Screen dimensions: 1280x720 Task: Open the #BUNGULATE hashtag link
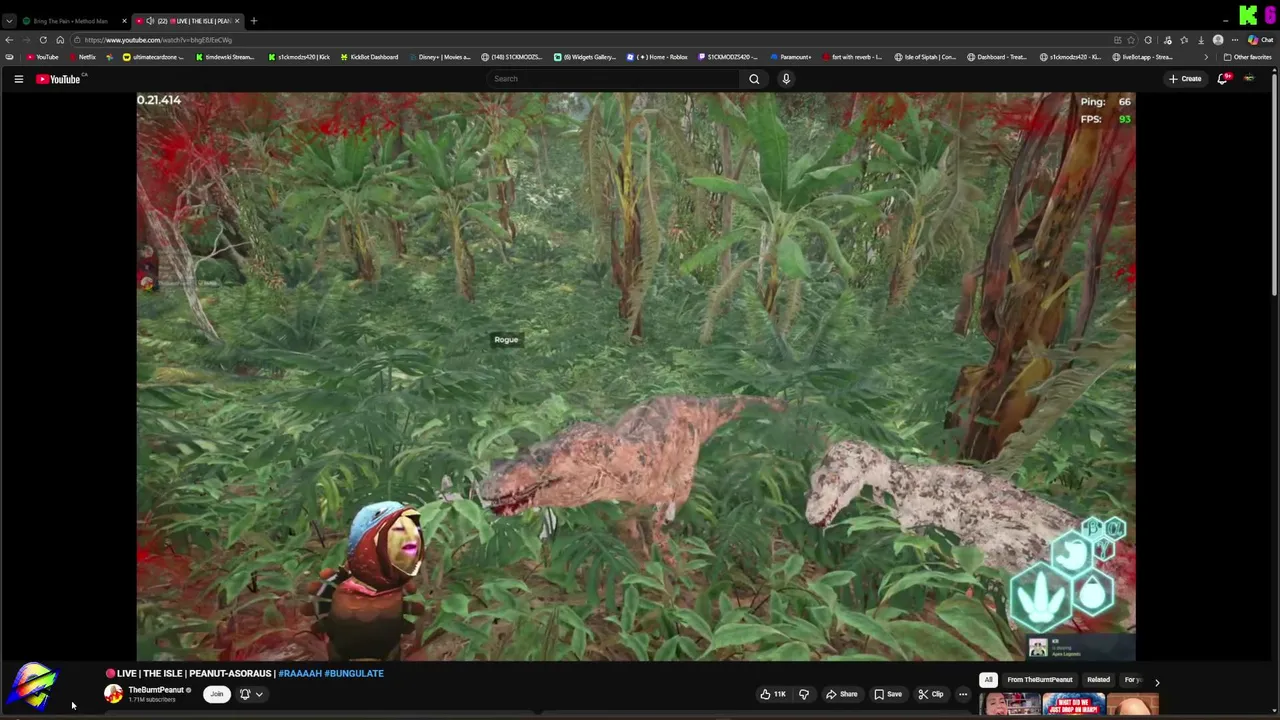coord(354,674)
